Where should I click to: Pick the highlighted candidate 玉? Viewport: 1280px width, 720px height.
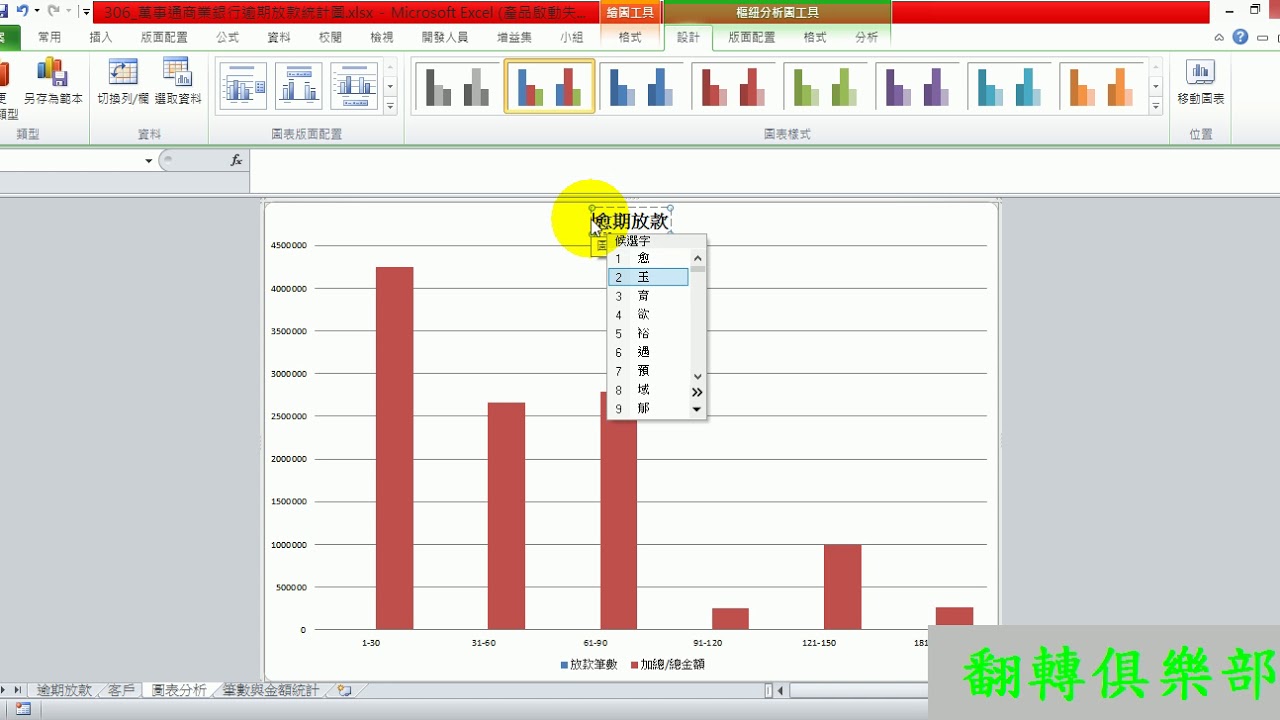click(x=648, y=277)
